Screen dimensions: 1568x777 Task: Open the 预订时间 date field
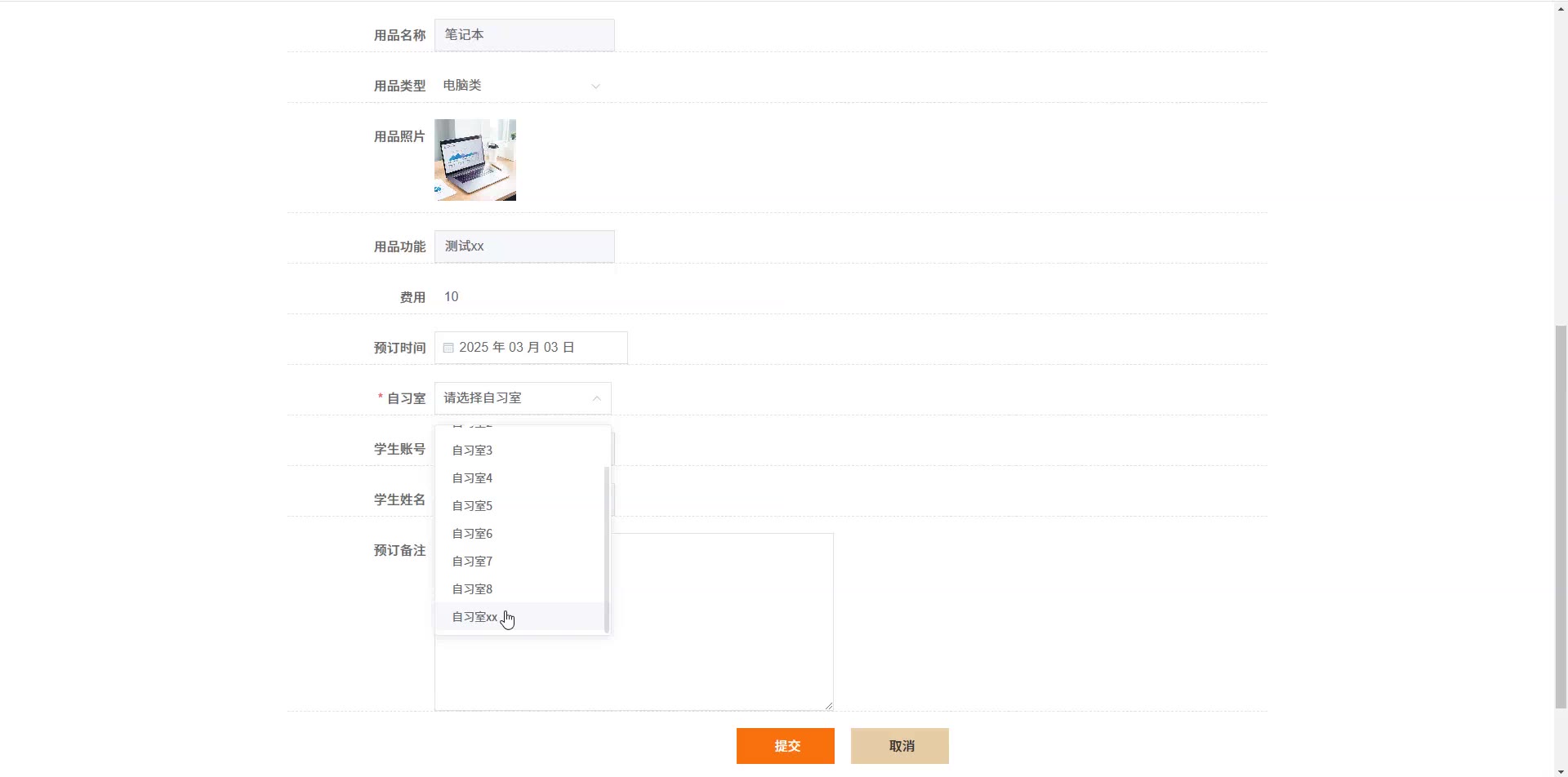(531, 348)
